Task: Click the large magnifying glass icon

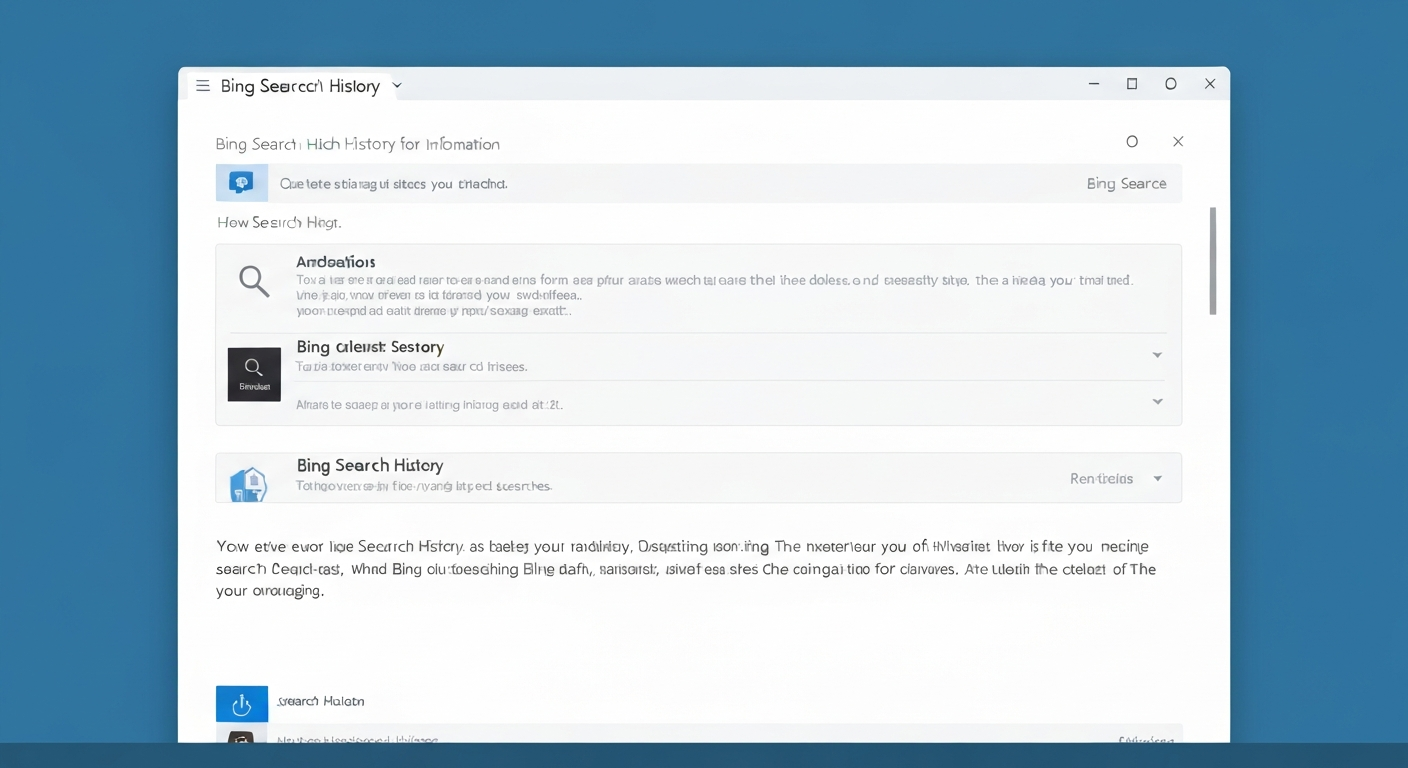Action: coord(254,281)
